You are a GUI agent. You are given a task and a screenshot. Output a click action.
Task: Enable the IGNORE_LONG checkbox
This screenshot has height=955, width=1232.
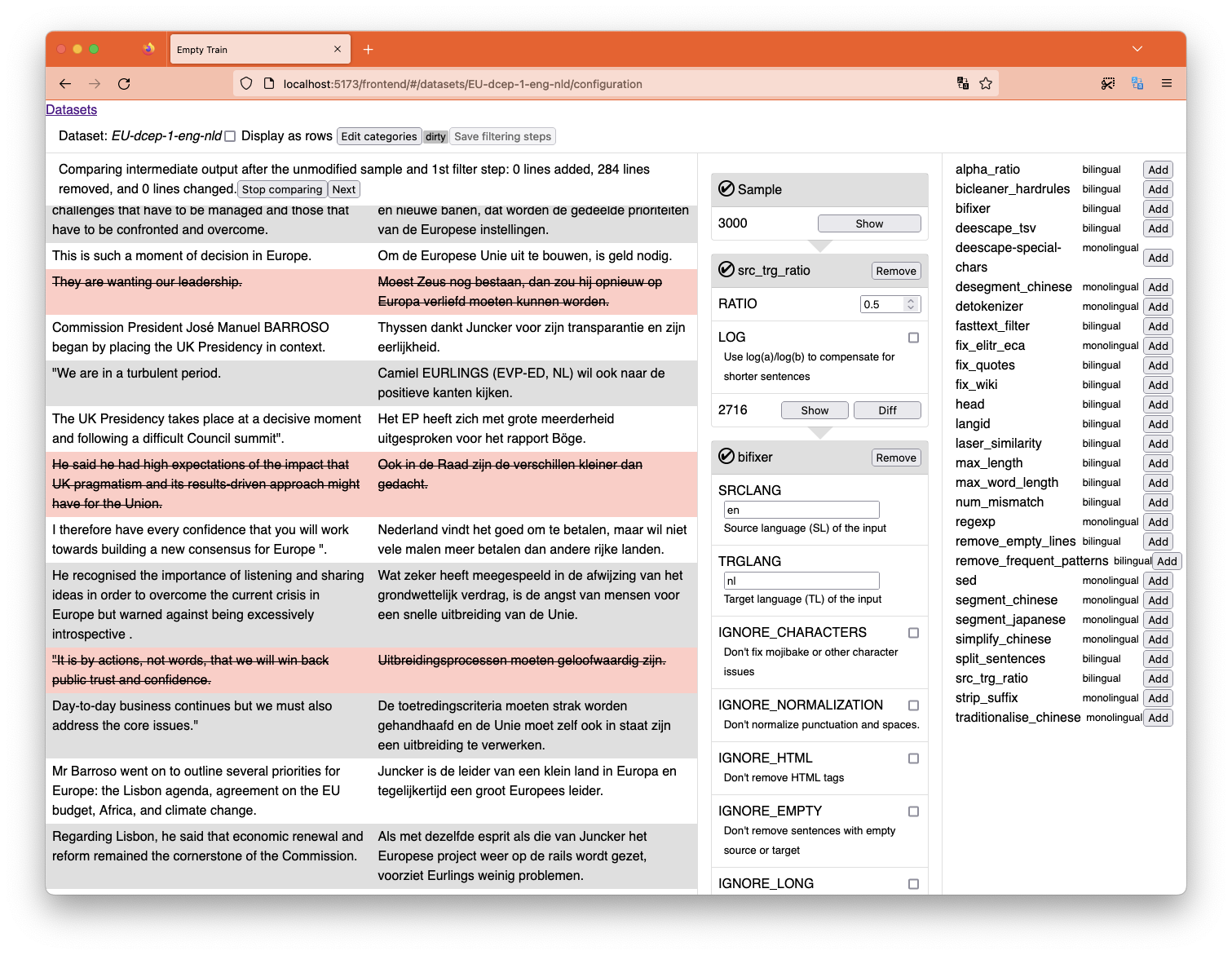[913, 884]
